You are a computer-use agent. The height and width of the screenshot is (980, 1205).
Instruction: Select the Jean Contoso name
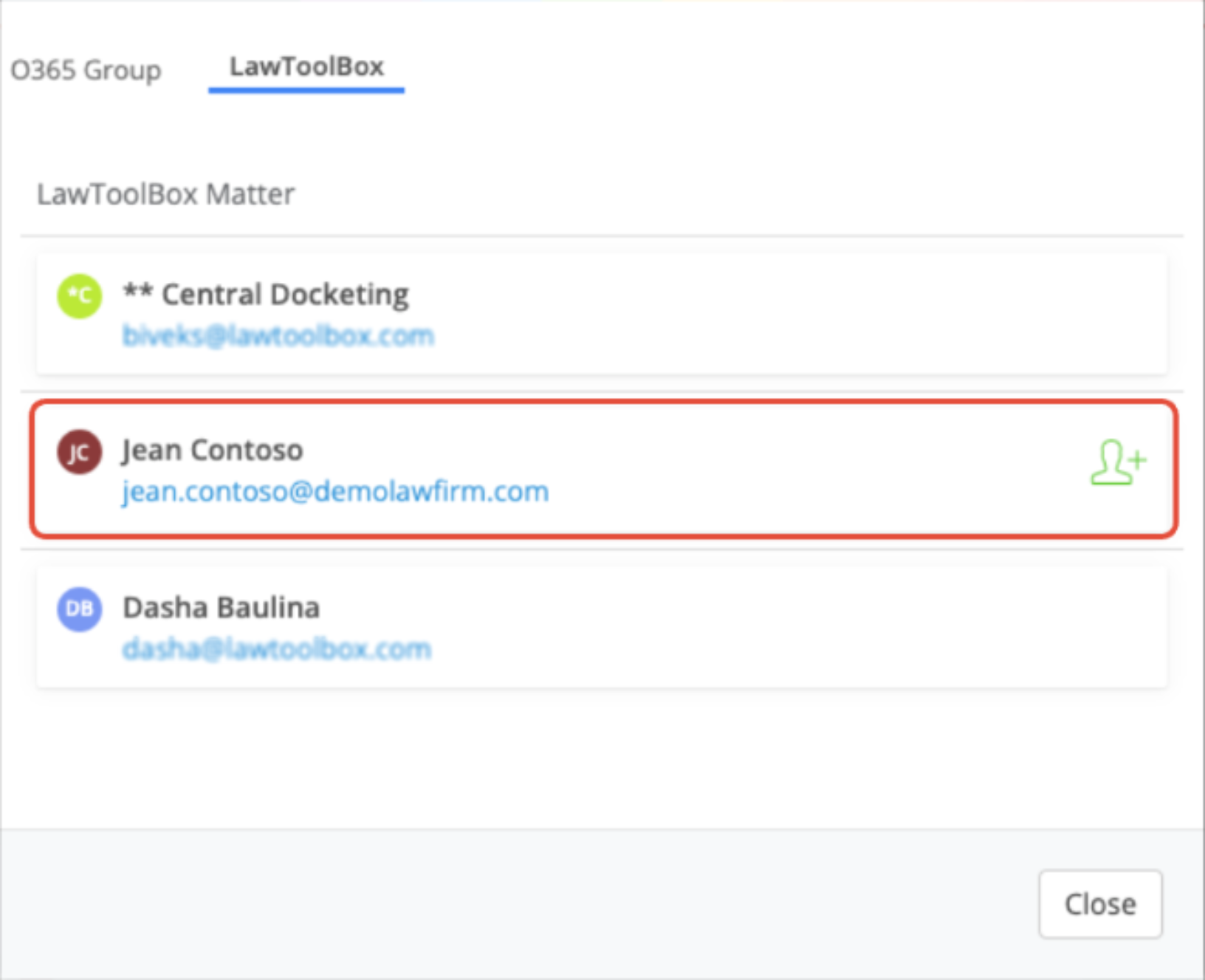pos(213,450)
